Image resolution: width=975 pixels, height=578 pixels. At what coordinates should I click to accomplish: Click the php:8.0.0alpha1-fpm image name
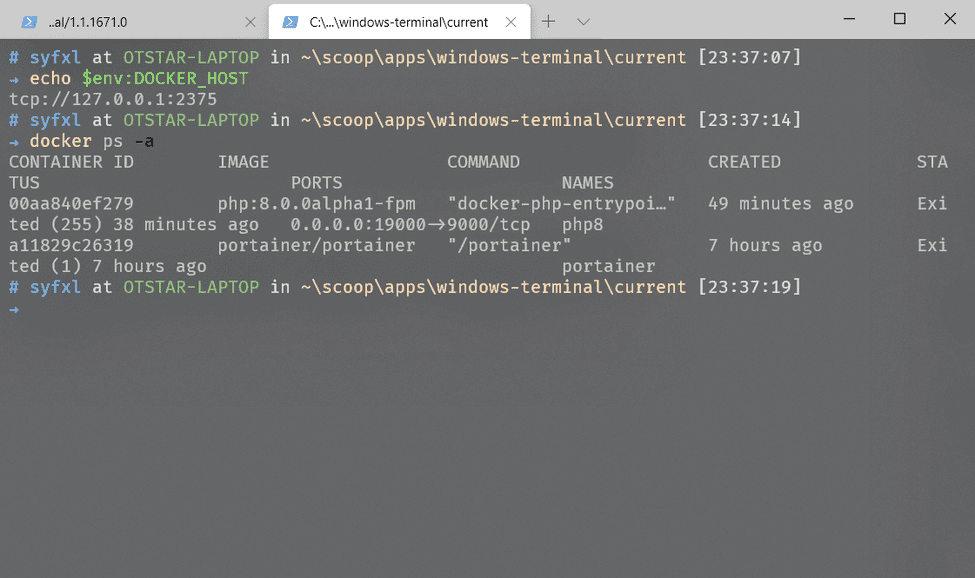point(316,204)
